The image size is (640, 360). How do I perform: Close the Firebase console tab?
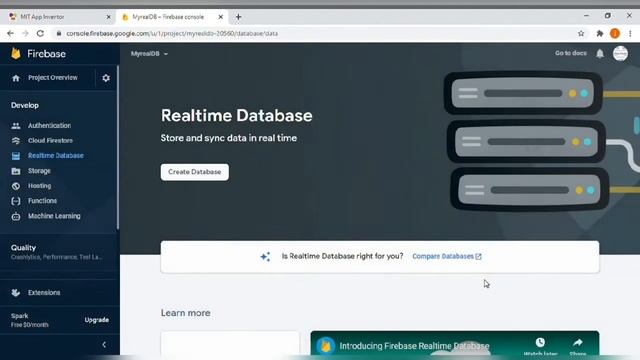pyautogui.click(x=220, y=17)
